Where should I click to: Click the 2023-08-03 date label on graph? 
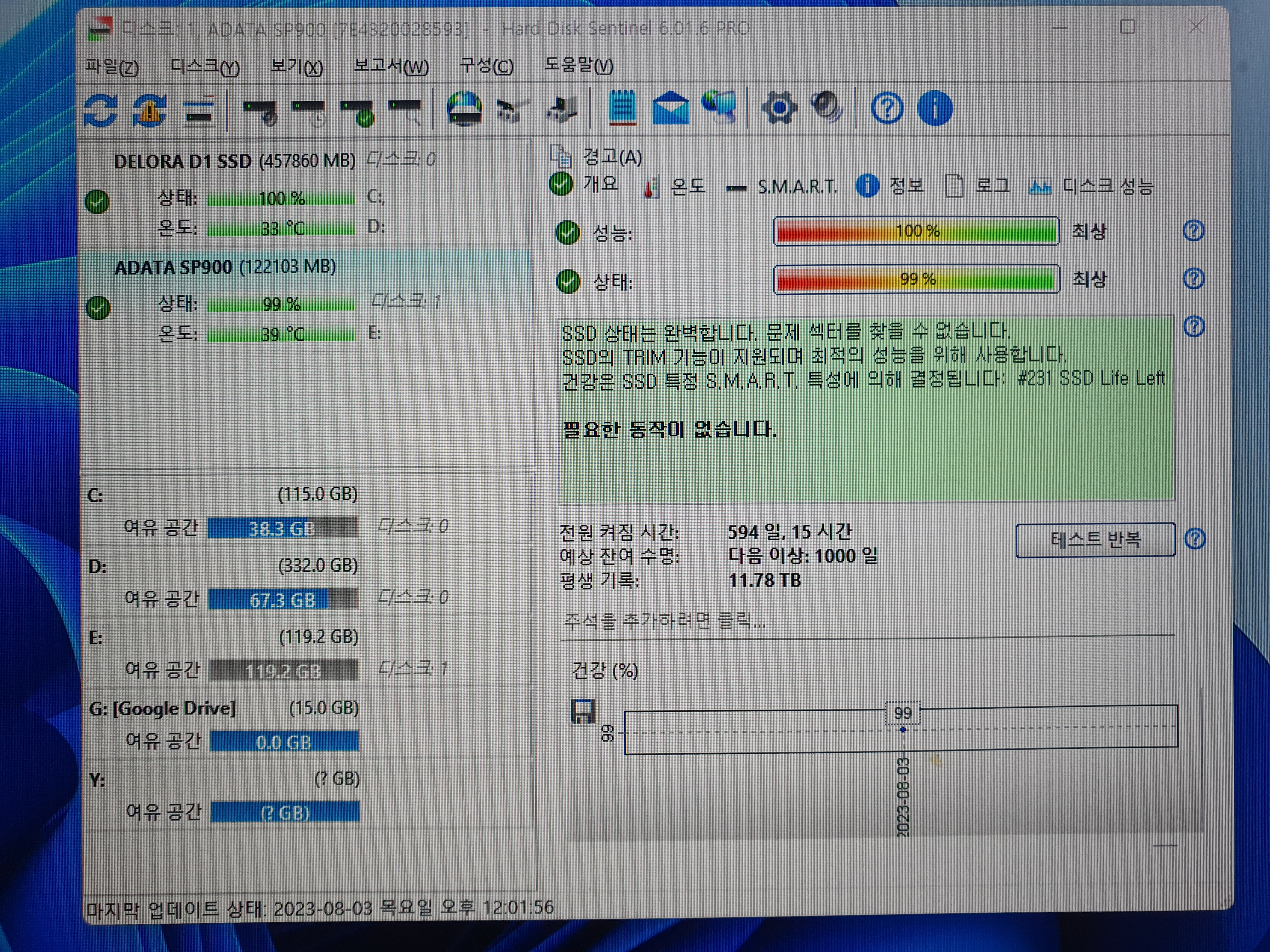(903, 797)
